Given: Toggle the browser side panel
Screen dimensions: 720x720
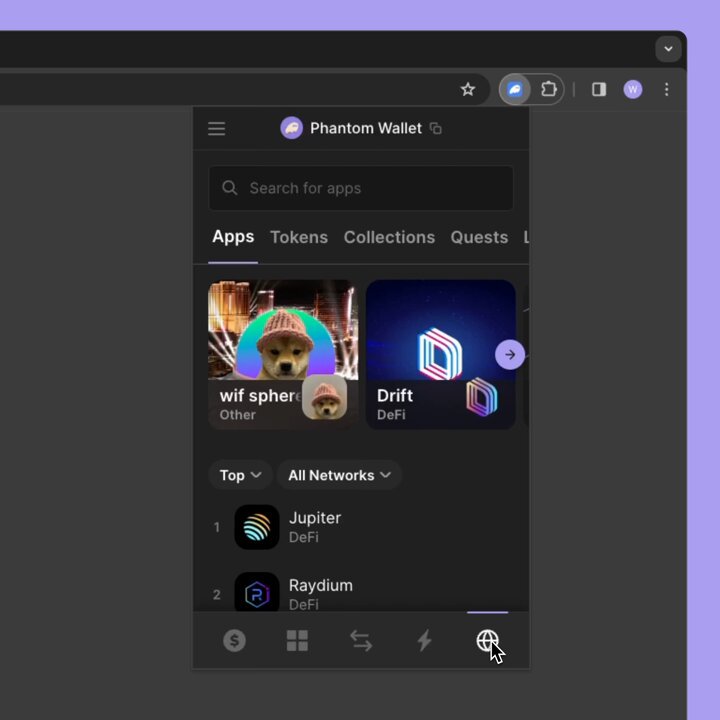Looking at the screenshot, I should point(599,89).
